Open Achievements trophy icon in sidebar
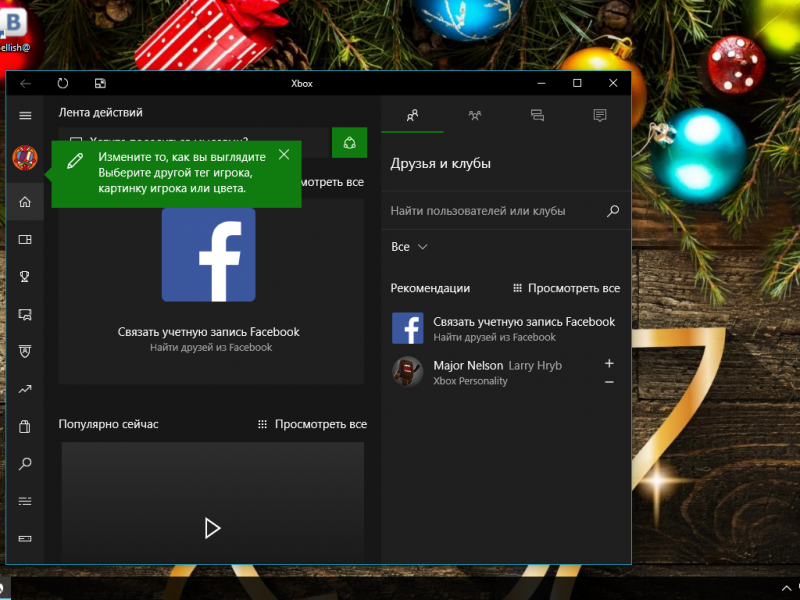Image resolution: width=800 pixels, height=600 pixels. tap(25, 277)
